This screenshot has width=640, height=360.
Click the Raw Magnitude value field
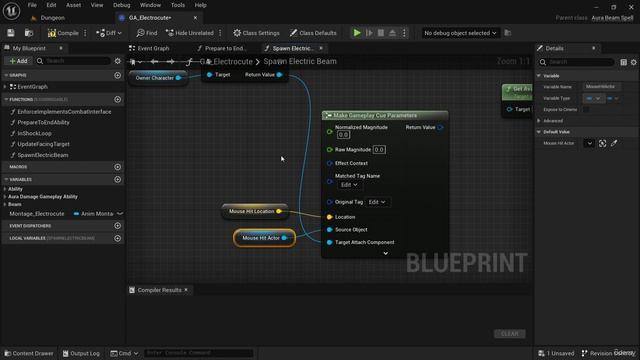379,150
